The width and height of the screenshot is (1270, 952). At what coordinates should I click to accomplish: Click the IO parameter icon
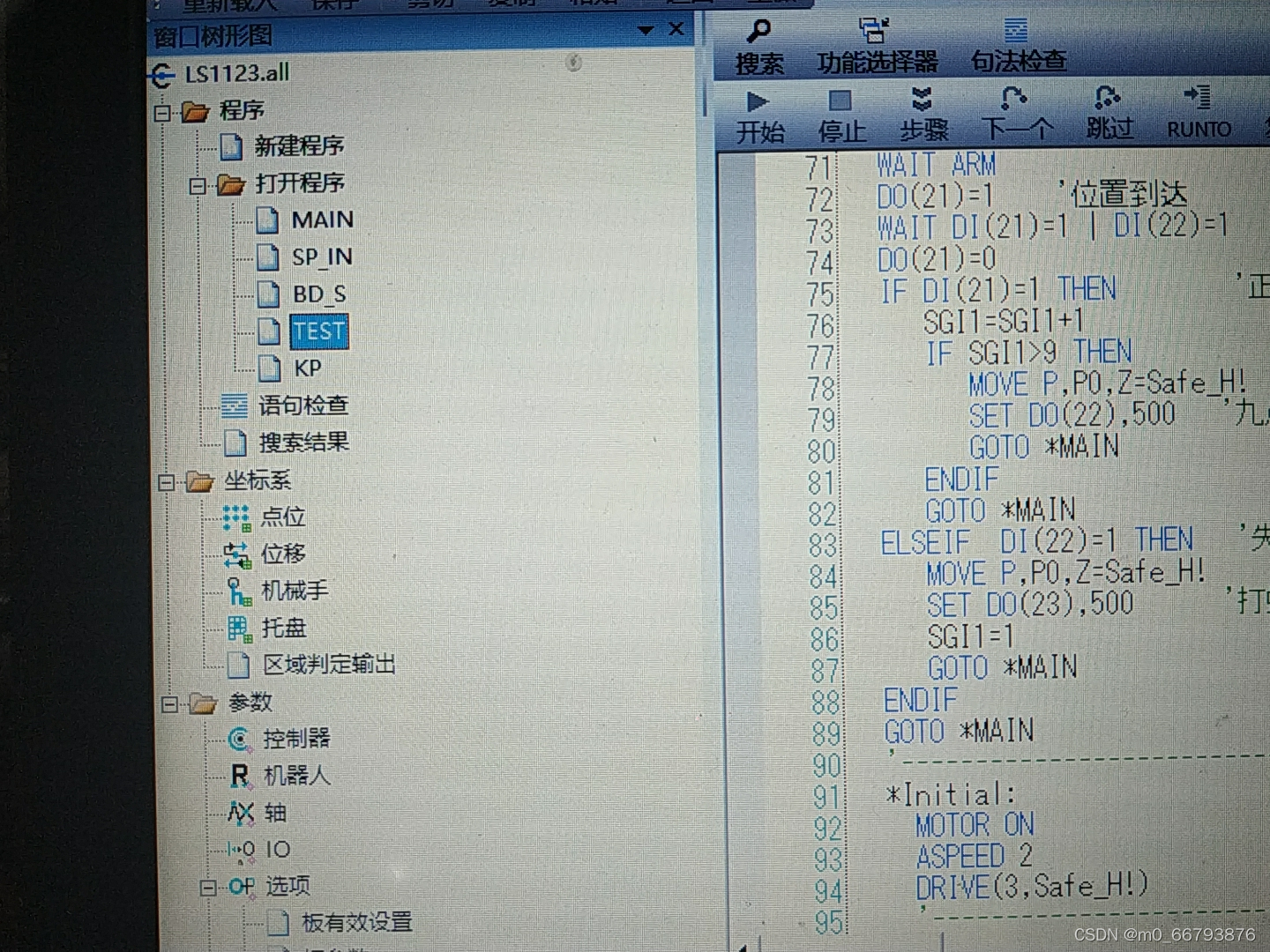pos(242,850)
